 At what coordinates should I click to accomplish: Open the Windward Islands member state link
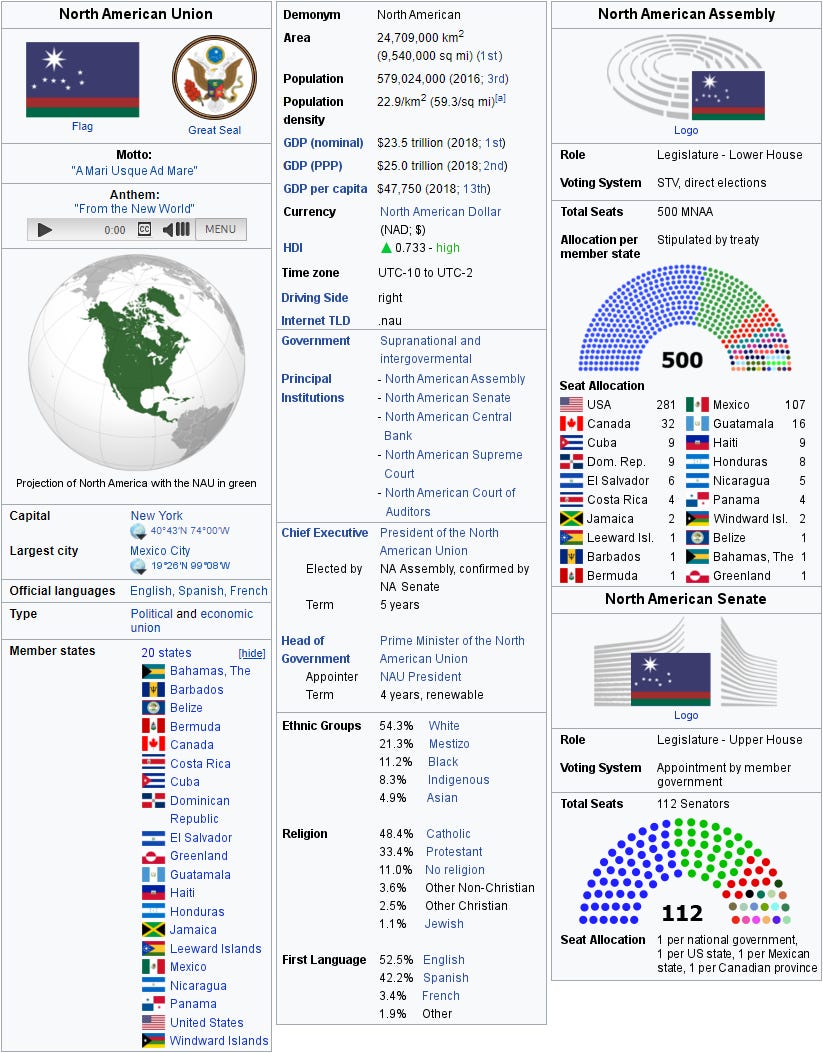coord(219,1041)
